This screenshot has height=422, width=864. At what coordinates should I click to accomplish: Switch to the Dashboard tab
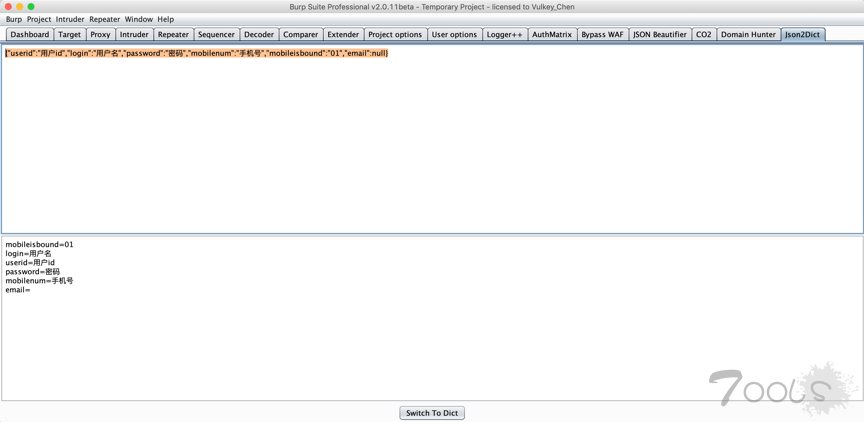coord(30,34)
